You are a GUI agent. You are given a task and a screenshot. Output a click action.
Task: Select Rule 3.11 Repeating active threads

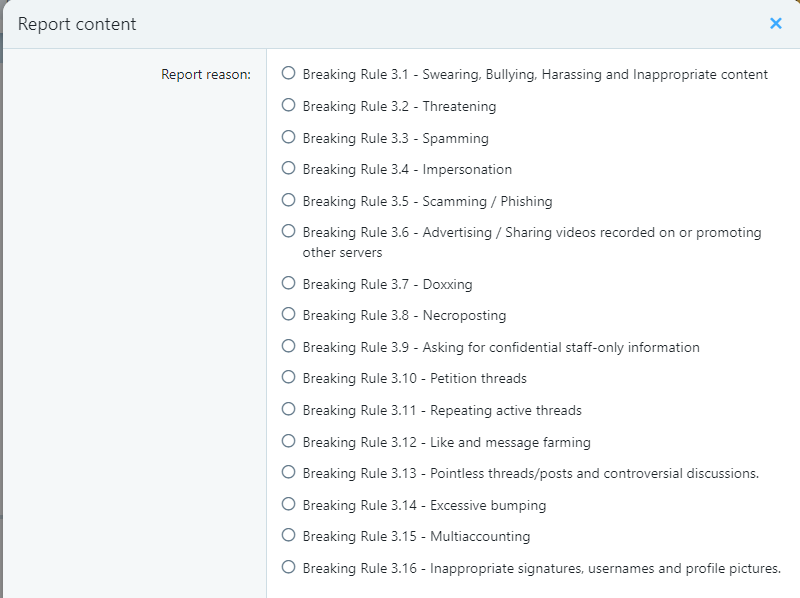288,409
